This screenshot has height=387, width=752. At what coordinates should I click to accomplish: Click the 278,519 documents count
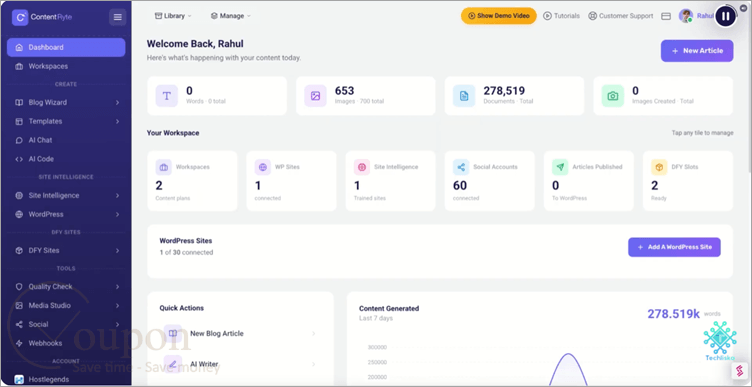[x=504, y=91]
